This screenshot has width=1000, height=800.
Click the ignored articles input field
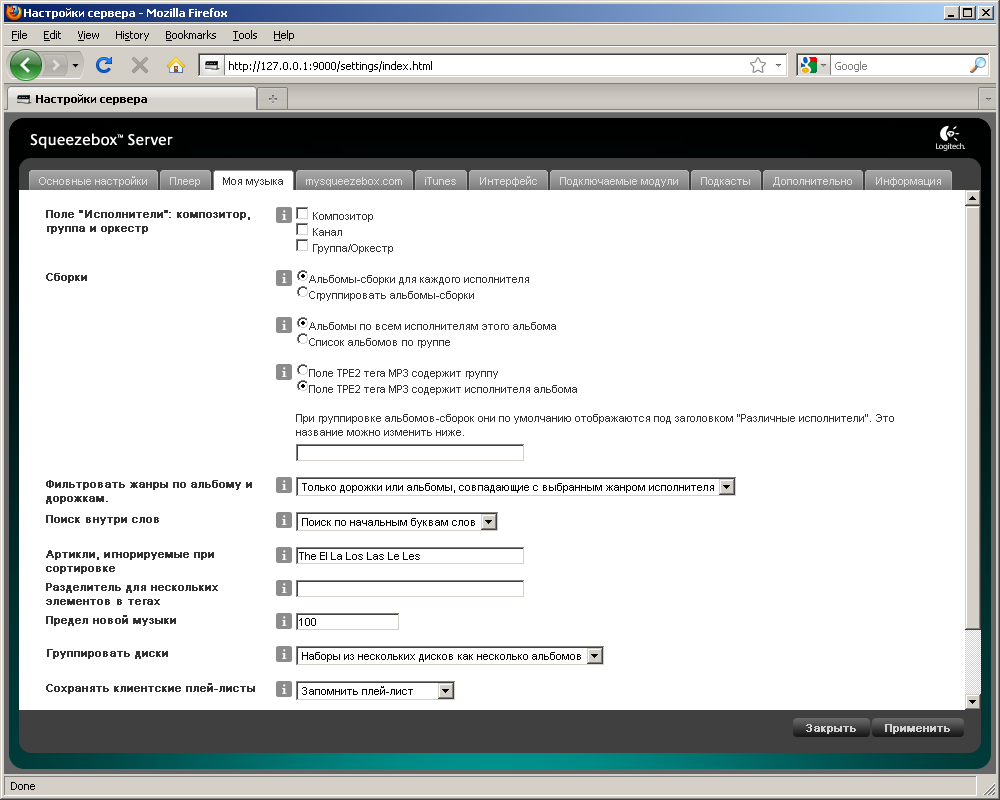click(410, 556)
